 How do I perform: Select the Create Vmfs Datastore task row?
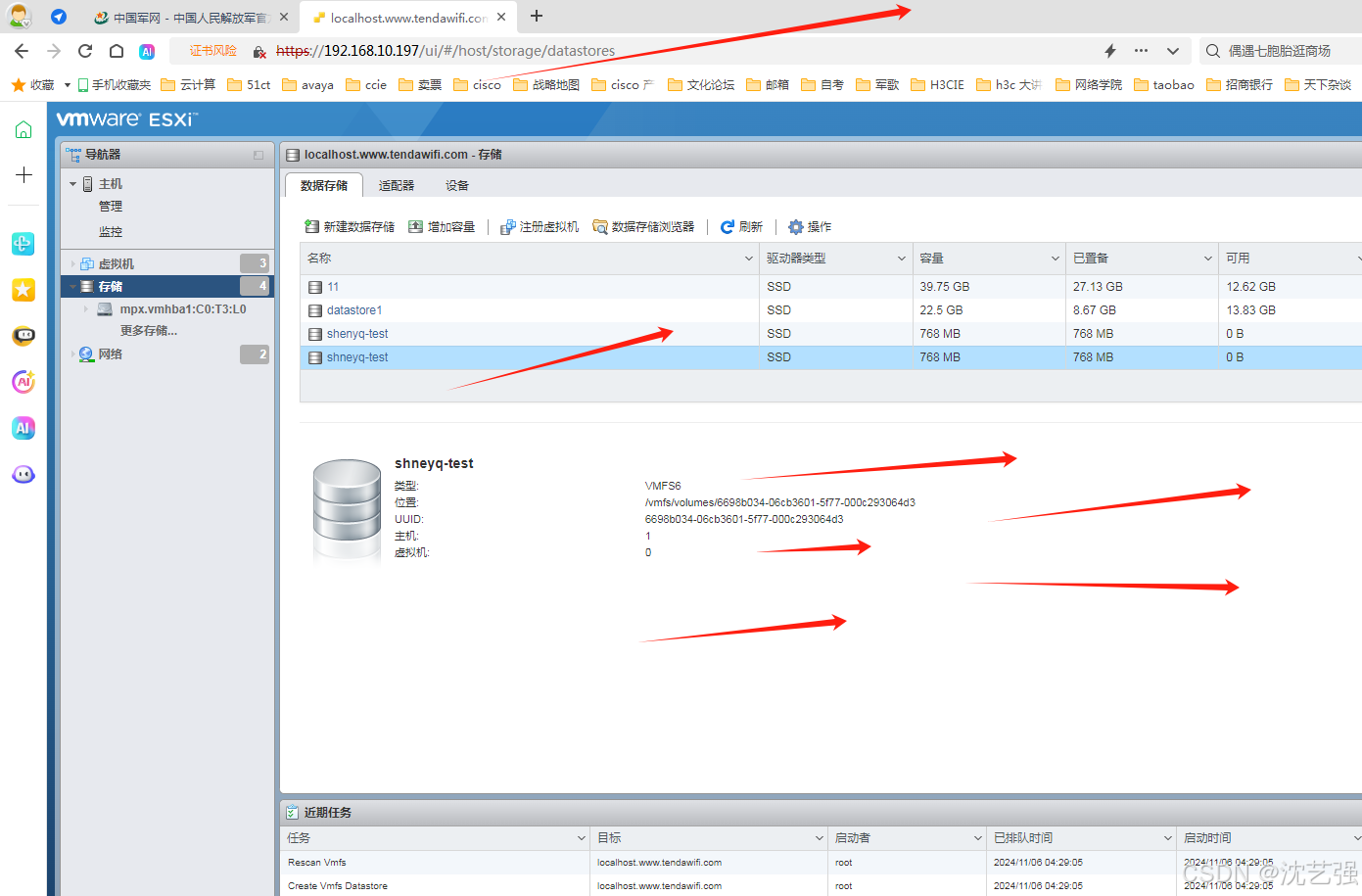[821, 886]
